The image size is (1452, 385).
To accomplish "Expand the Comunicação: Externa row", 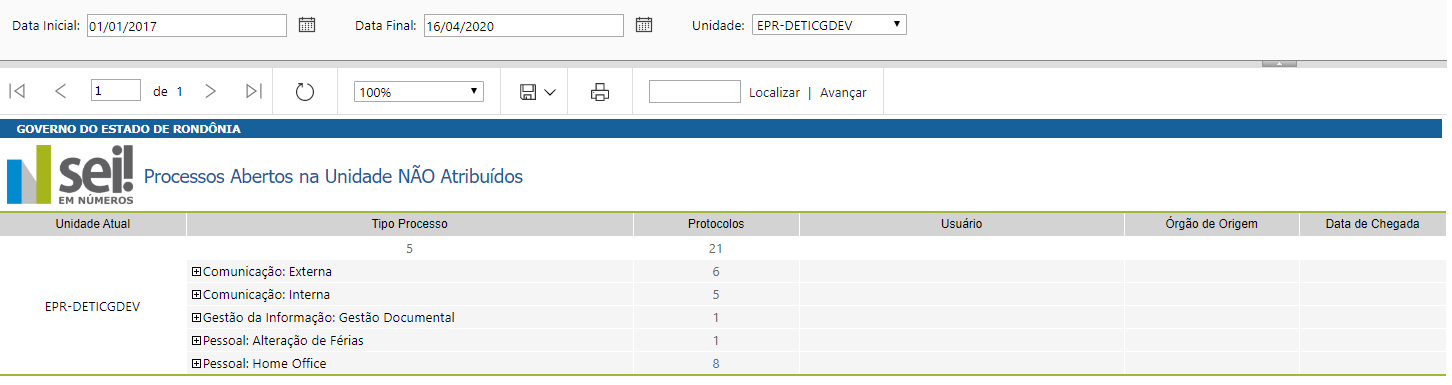I will click(x=196, y=272).
